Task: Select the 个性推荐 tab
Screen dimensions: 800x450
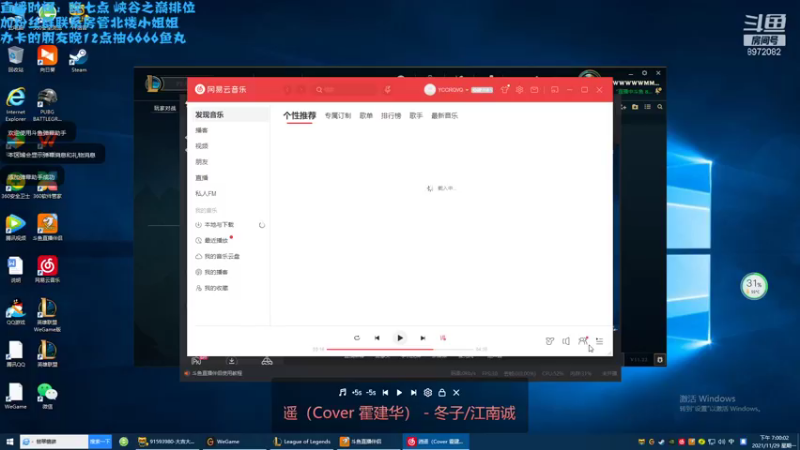Action: pyautogui.click(x=299, y=116)
